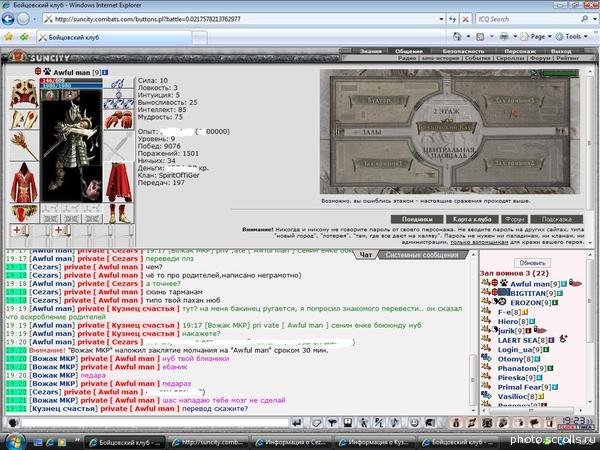Click the info icon next to Otomy

pyautogui.click(x=537, y=359)
